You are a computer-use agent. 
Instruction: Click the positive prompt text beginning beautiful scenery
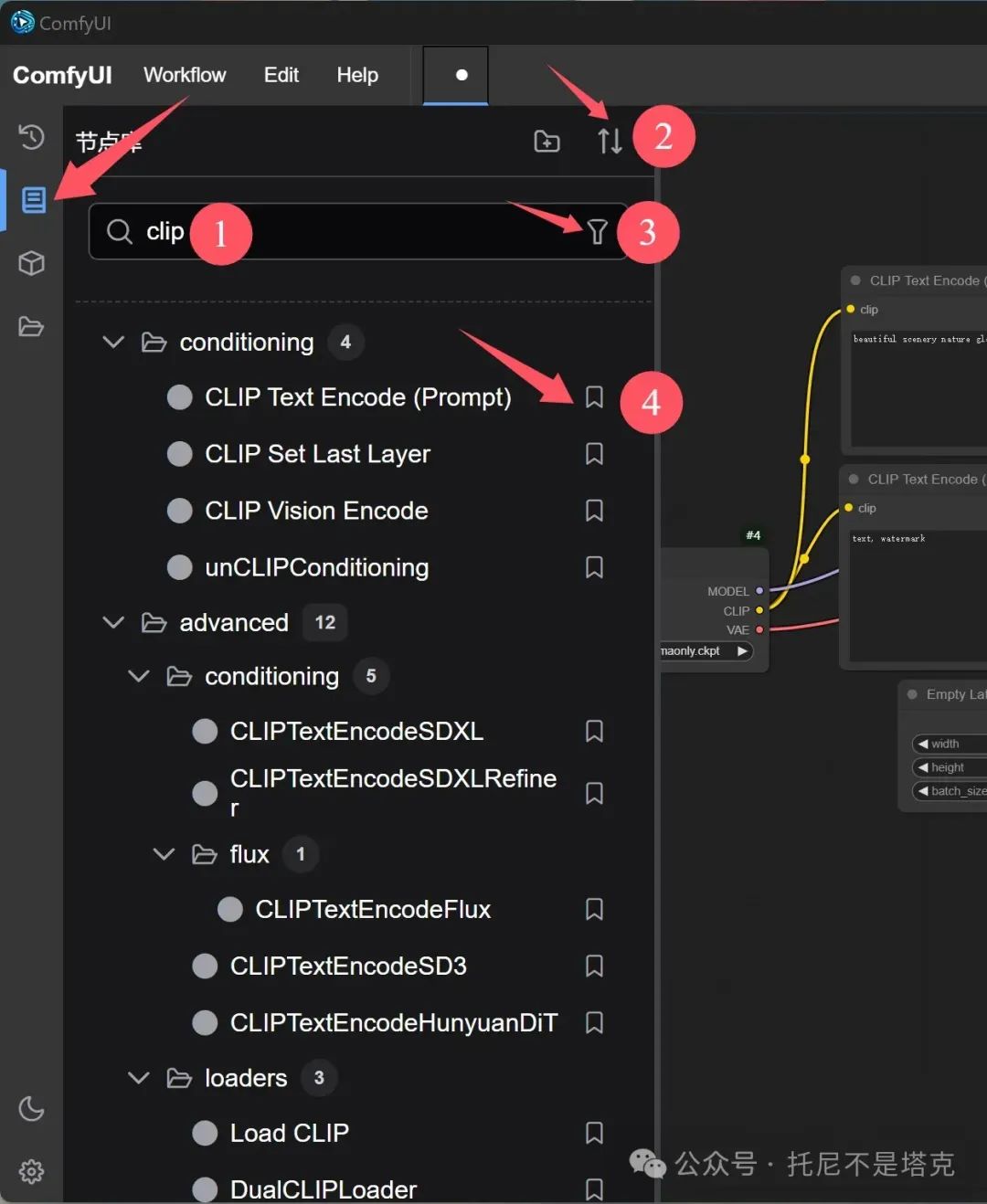click(918, 339)
